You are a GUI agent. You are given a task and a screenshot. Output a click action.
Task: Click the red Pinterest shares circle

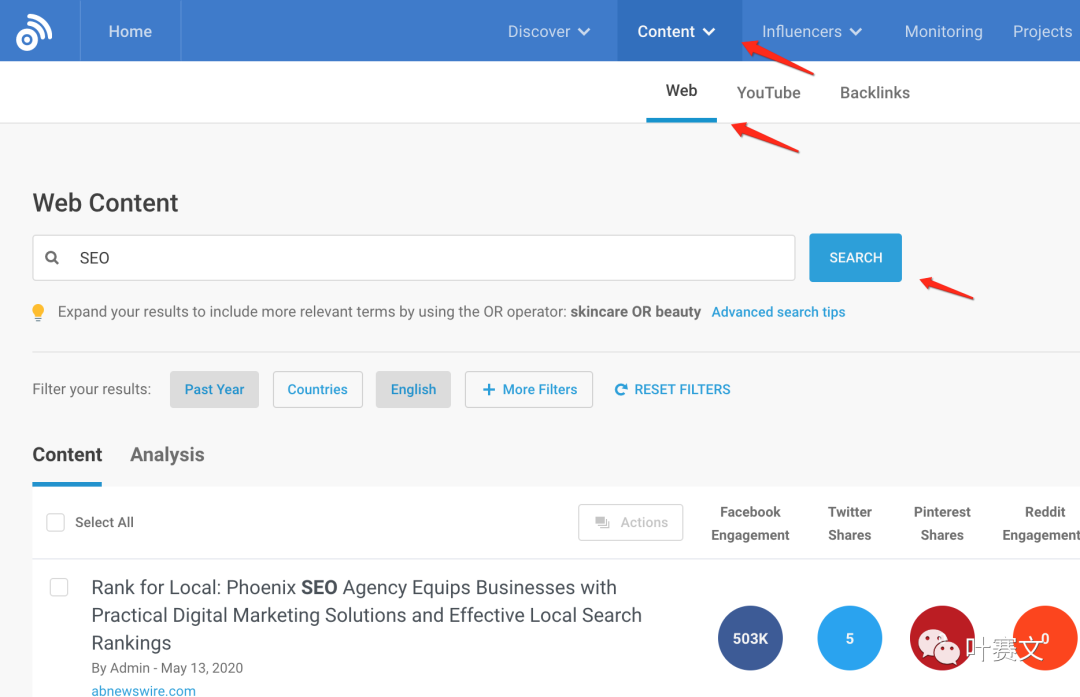942,638
